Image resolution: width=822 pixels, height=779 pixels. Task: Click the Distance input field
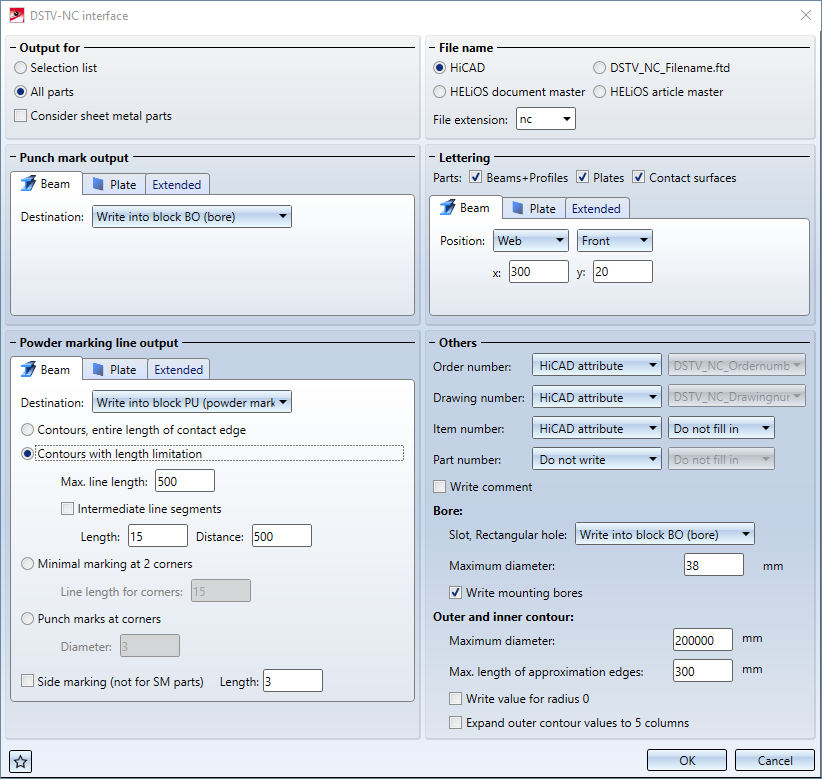(282, 536)
